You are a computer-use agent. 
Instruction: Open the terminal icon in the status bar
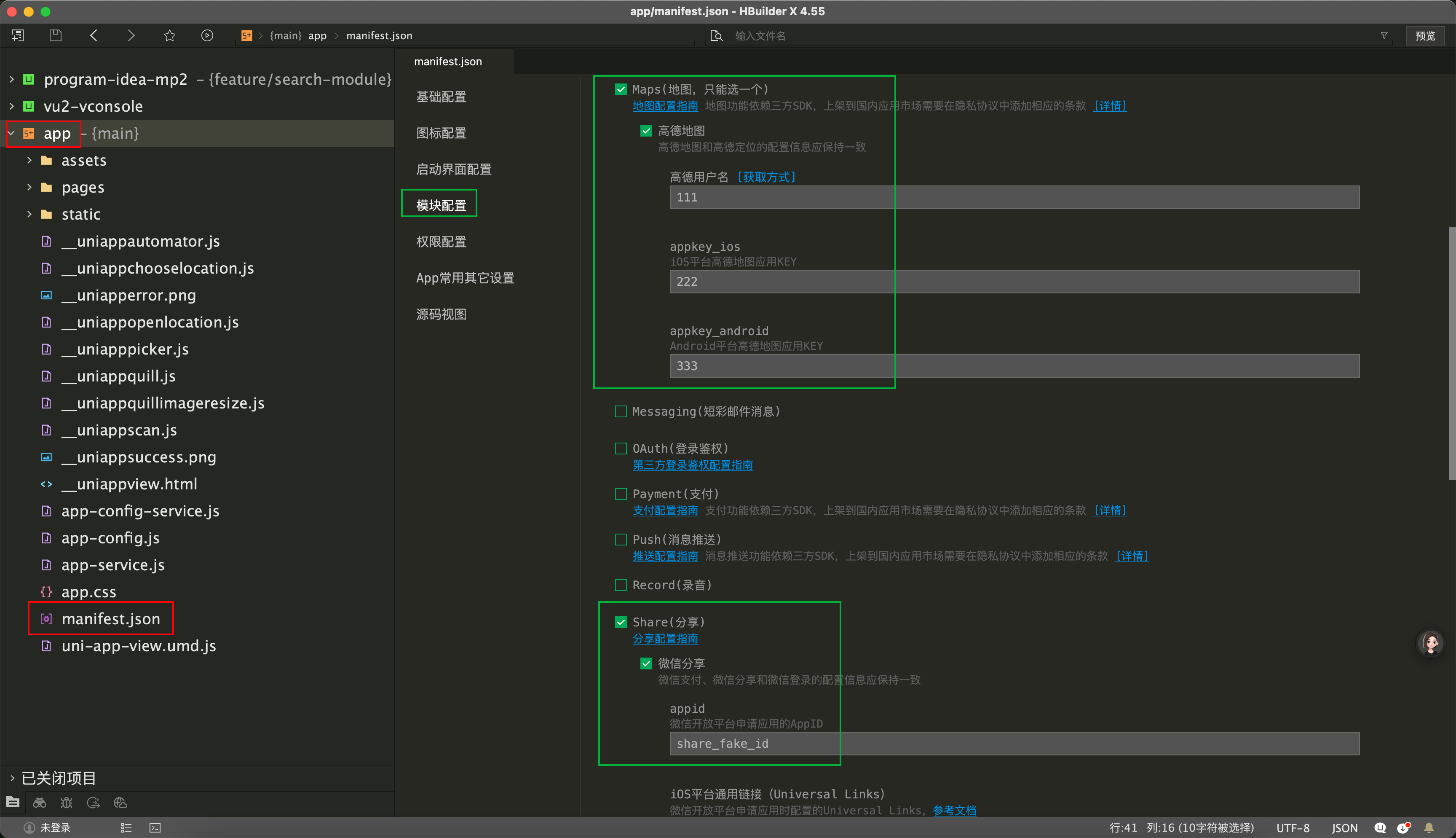(155, 827)
